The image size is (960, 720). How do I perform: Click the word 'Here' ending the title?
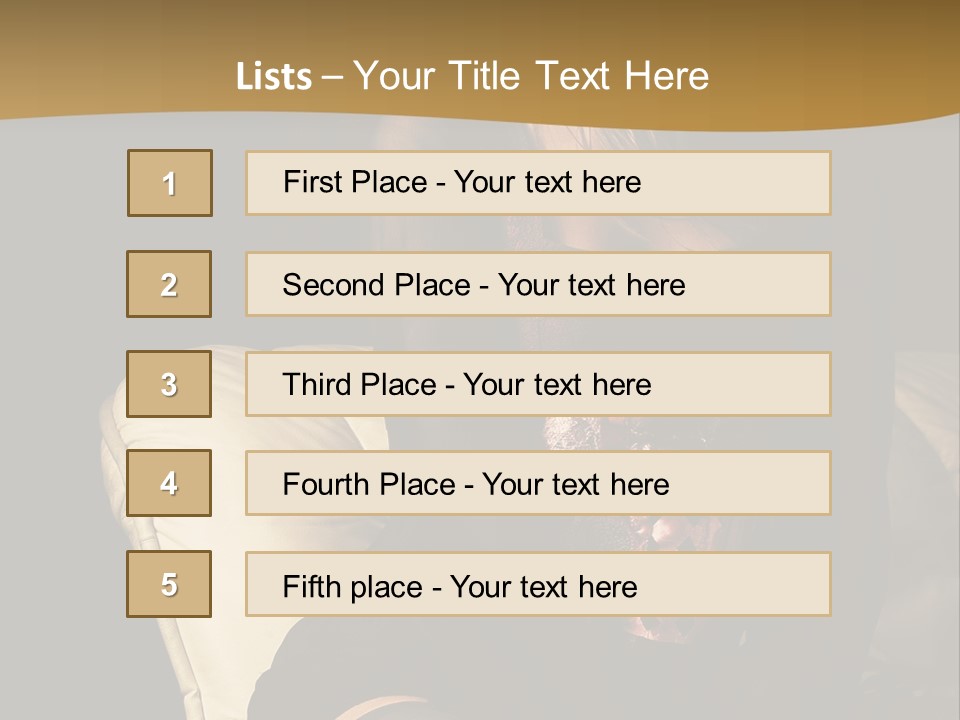pos(667,77)
